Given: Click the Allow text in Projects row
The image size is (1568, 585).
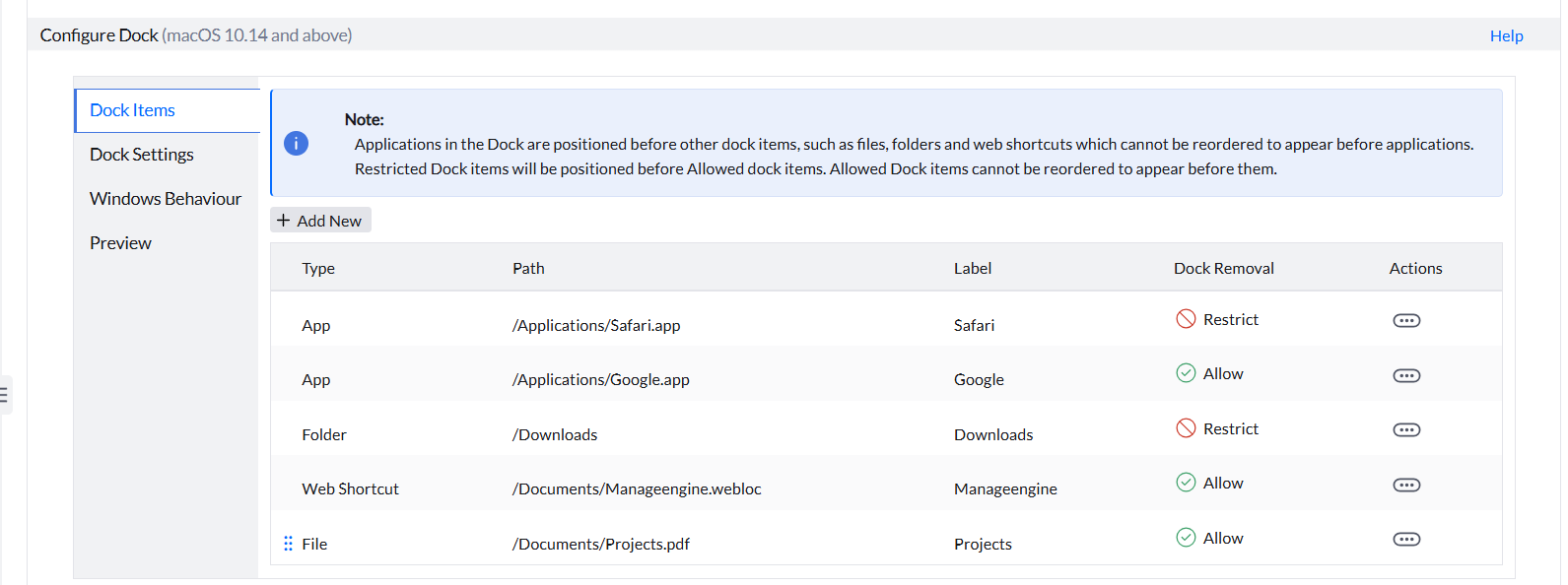Looking at the screenshot, I should [x=1223, y=539].
